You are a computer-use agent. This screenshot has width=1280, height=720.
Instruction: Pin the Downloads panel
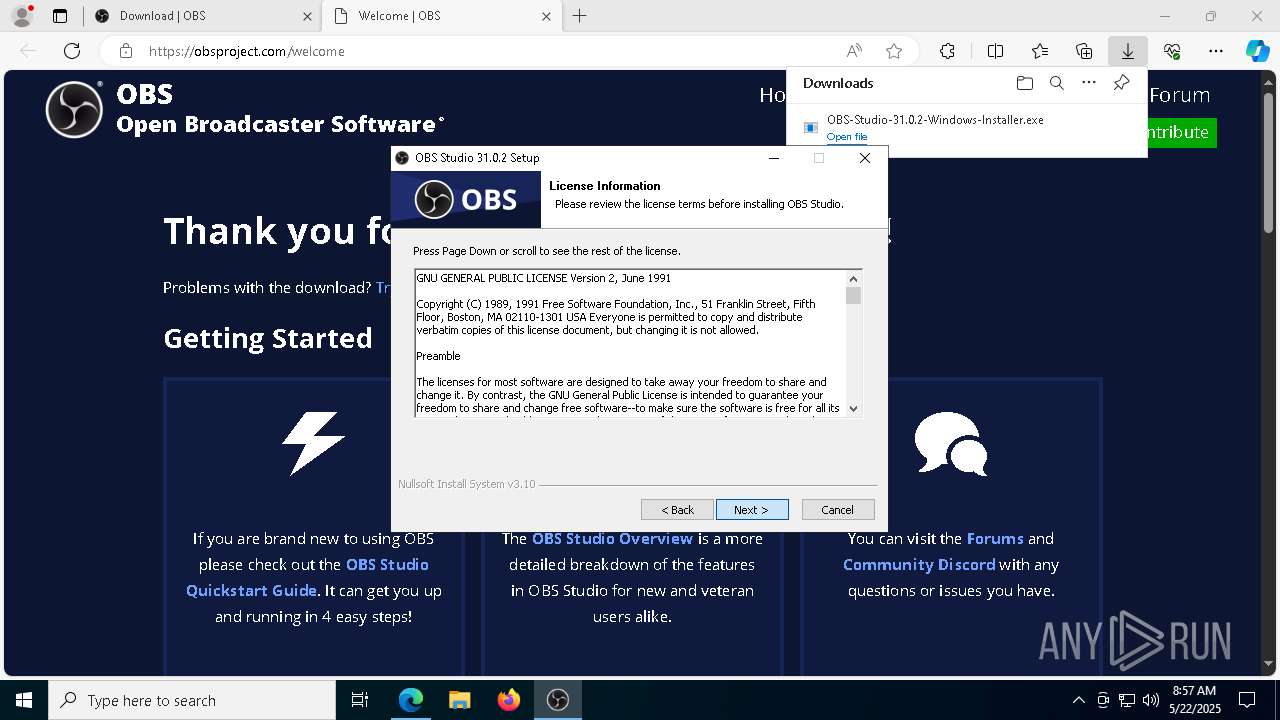click(x=1121, y=83)
